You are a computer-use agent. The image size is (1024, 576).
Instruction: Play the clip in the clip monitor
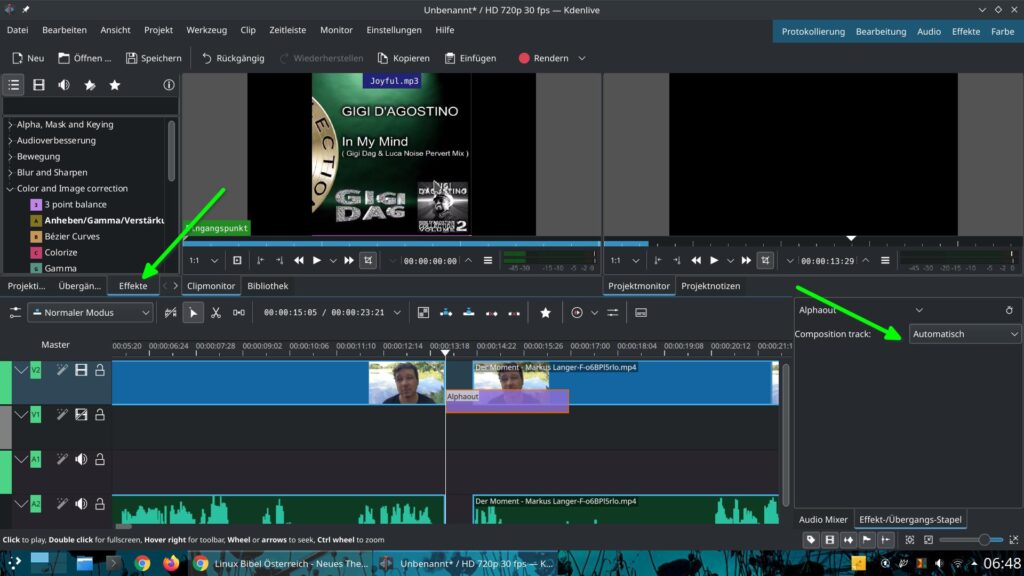click(x=317, y=261)
